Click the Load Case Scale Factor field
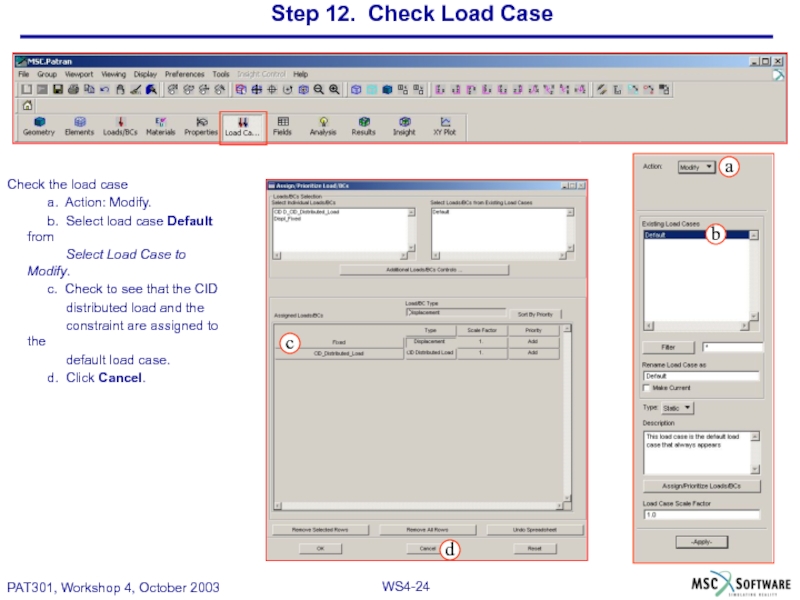Viewport: 800px width, 600px height. (x=701, y=515)
